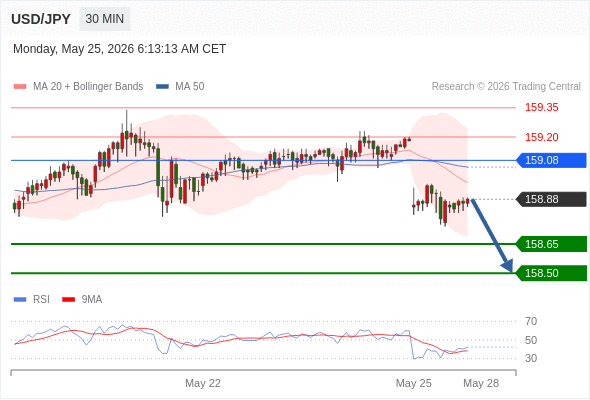
Task: Click the 159.08 blue pivot price tag
Action: pyautogui.click(x=551, y=160)
